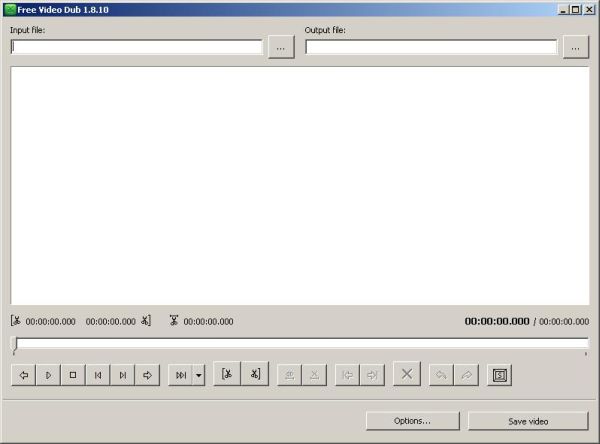Click the undo arrow button

(441, 375)
